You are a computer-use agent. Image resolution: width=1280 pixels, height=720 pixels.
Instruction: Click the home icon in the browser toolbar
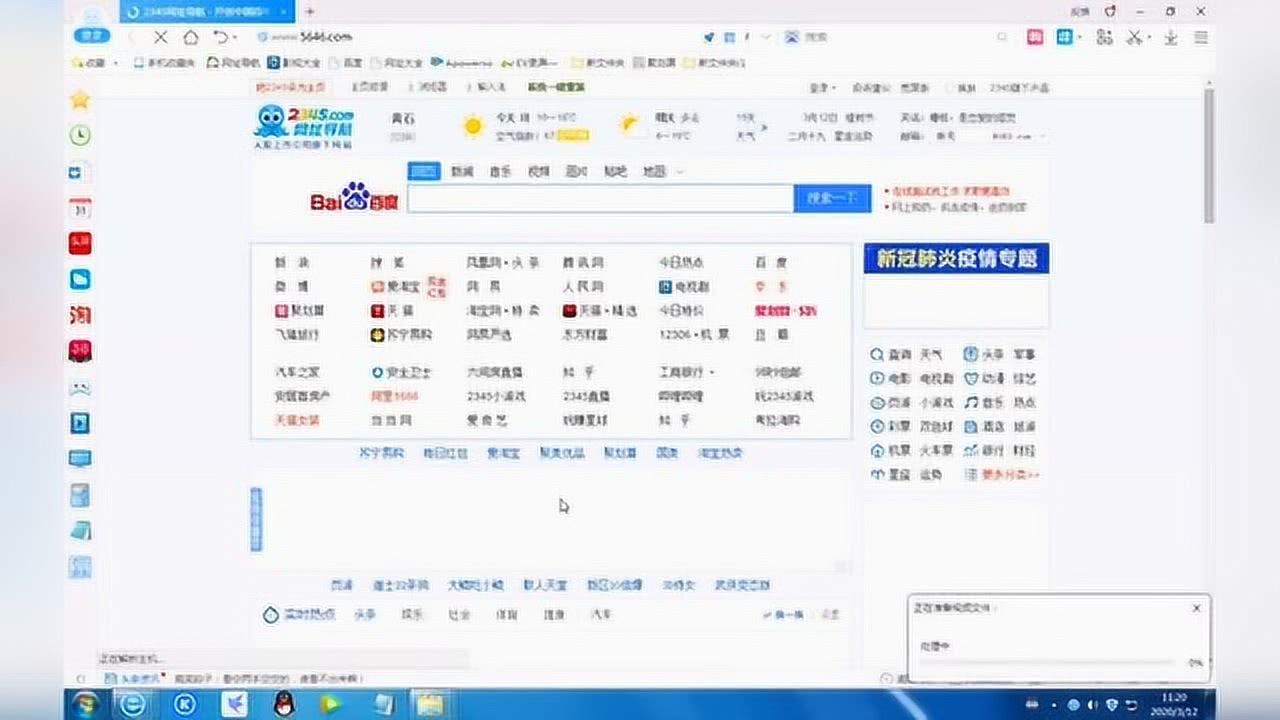[189, 36]
